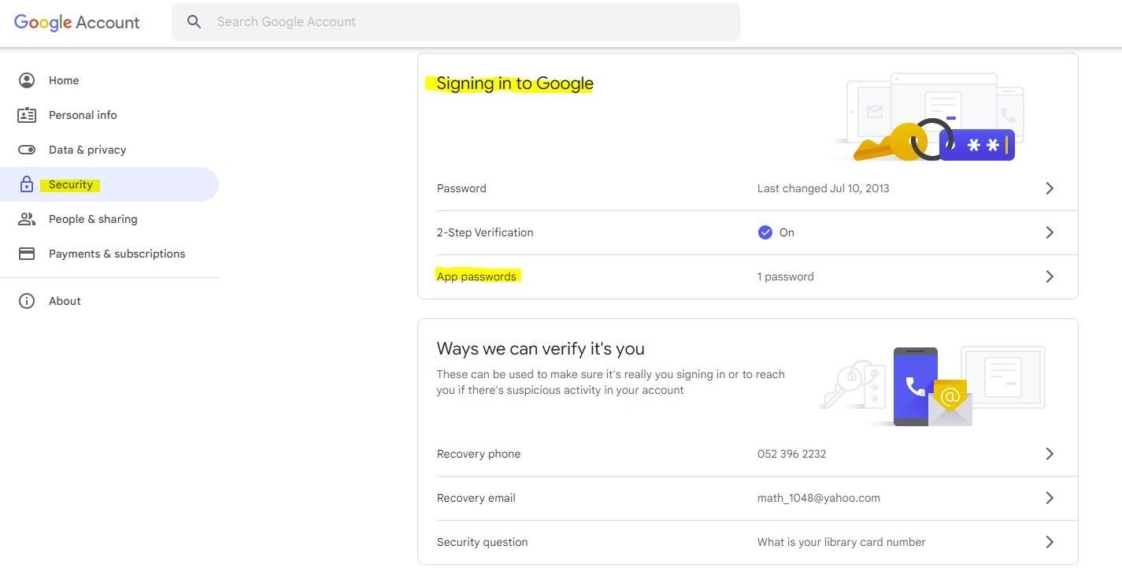Click the Google Account logo
This screenshot has height=579, width=1122.
[x=77, y=22]
